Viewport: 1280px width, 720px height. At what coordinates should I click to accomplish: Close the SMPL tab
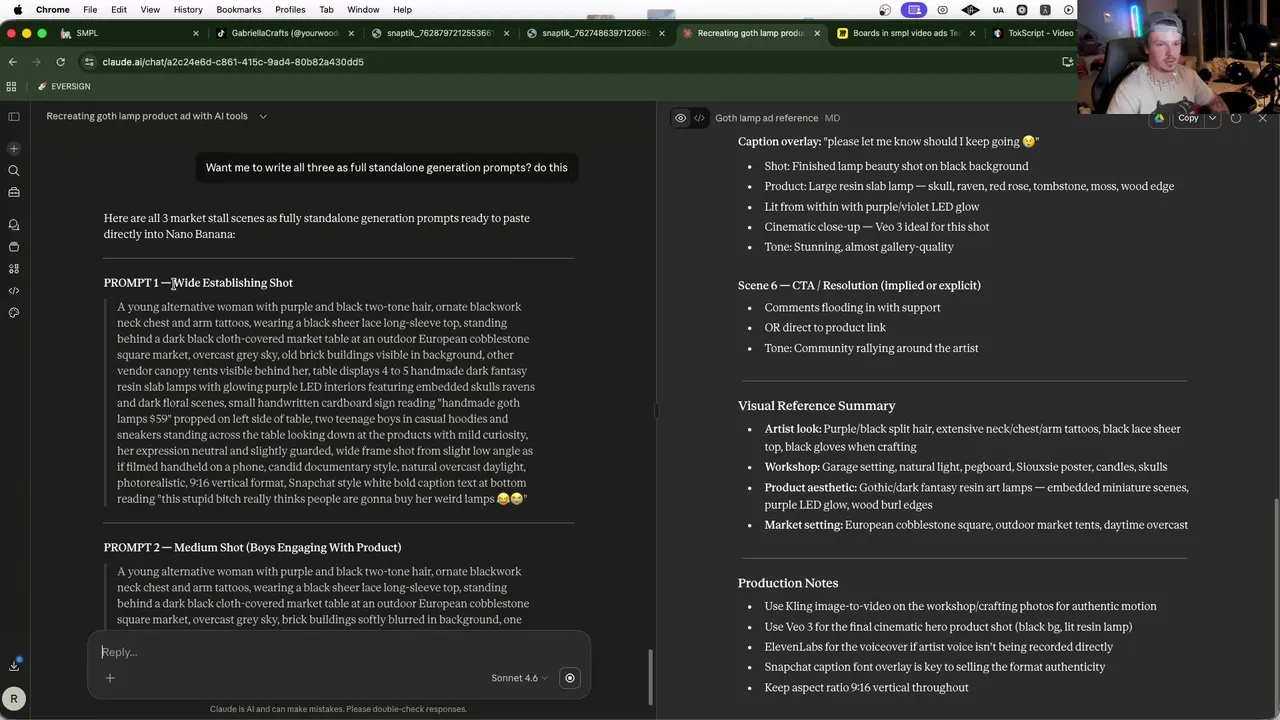tap(196, 33)
